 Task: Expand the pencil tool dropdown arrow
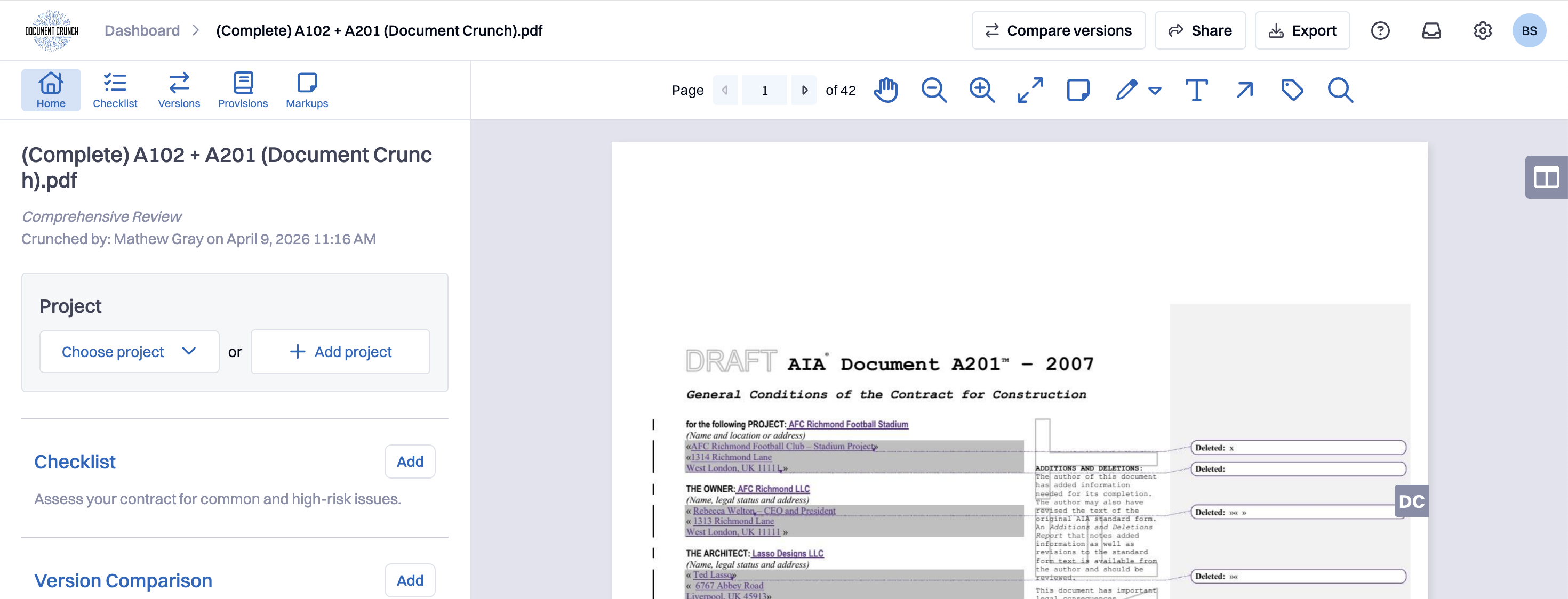(x=1155, y=91)
